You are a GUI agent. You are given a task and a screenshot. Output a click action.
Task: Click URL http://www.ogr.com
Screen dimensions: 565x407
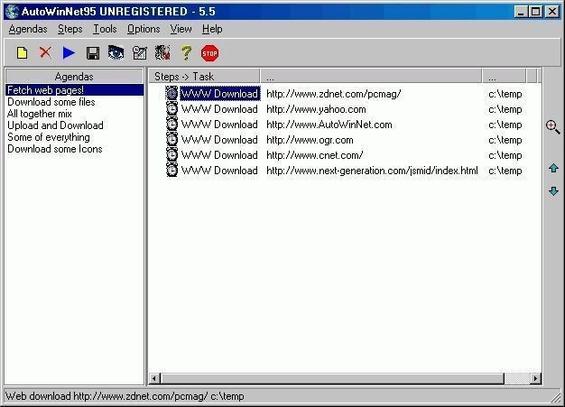(310, 140)
